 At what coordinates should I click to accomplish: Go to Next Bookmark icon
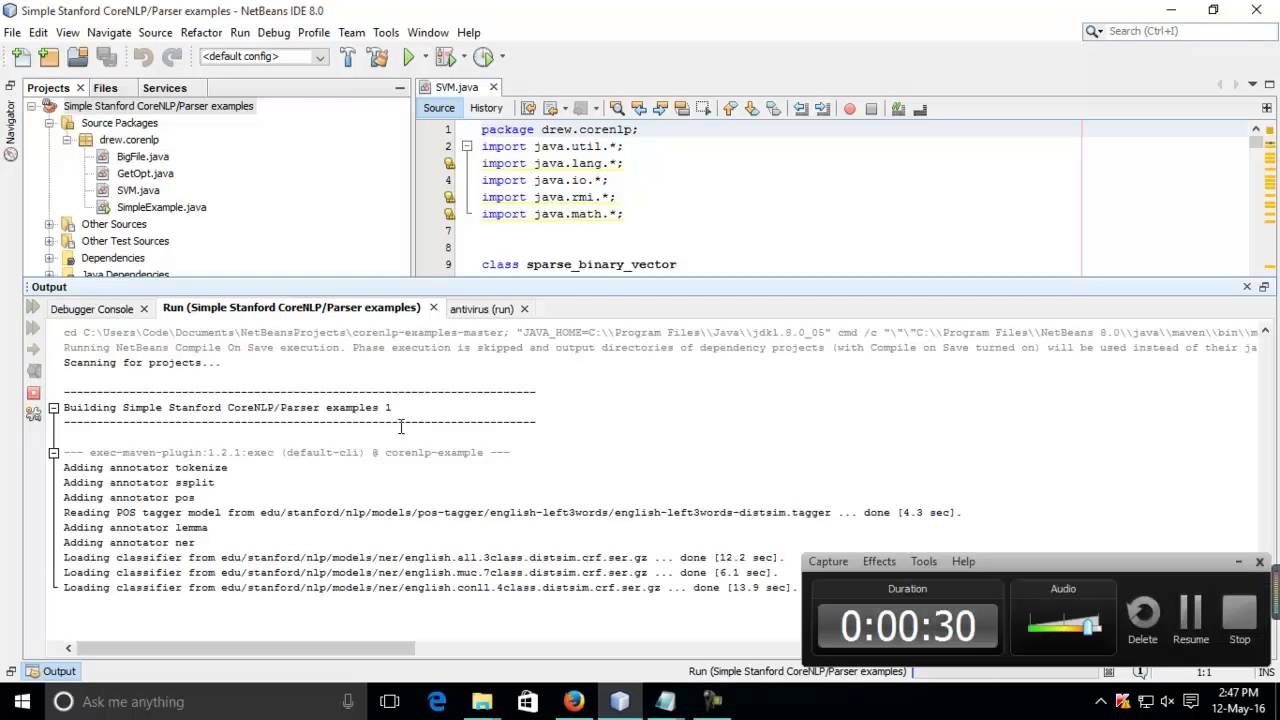752,108
